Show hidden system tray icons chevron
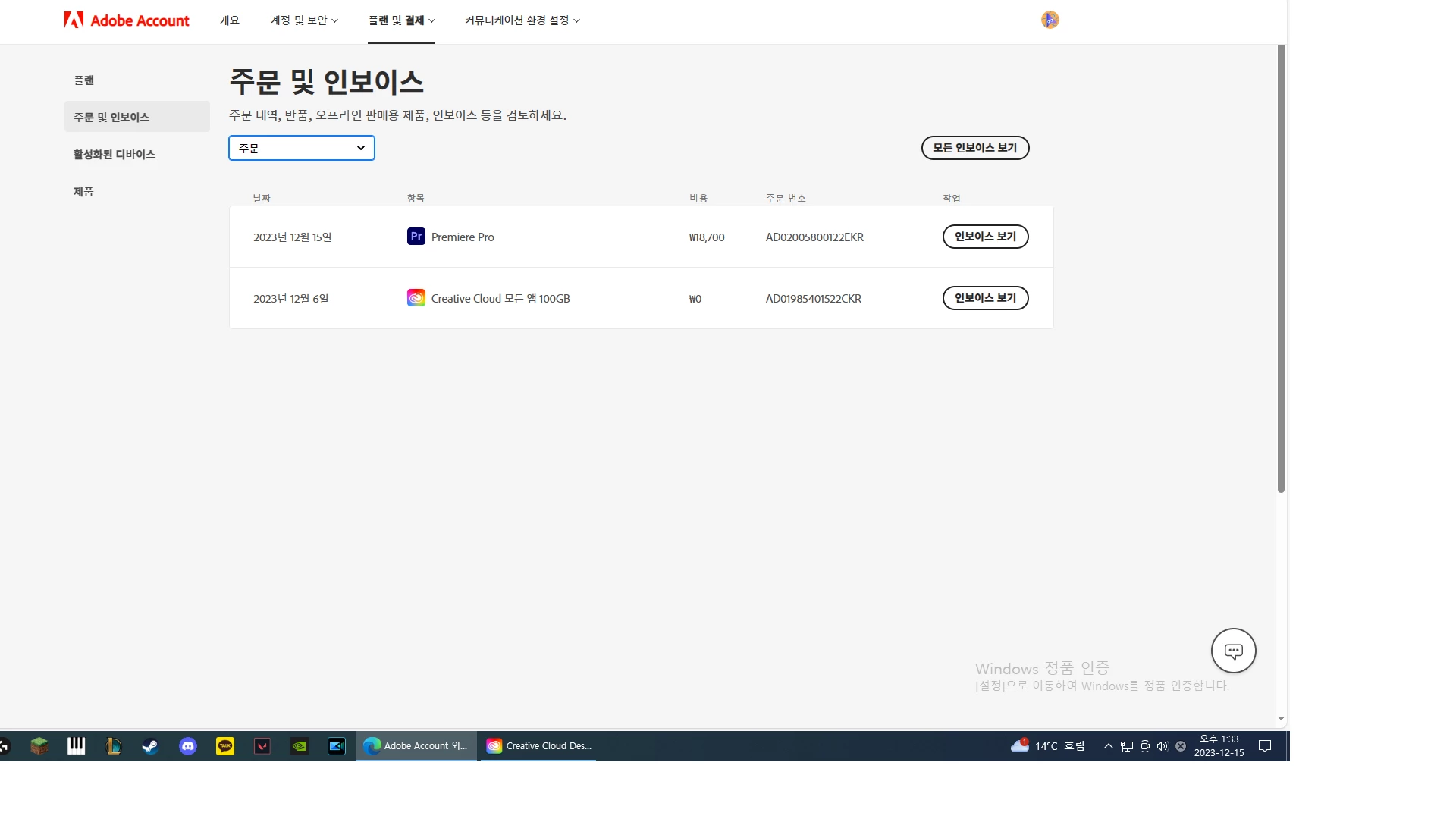The height and width of the screenshot is (819, 1456). [1108, 746]
